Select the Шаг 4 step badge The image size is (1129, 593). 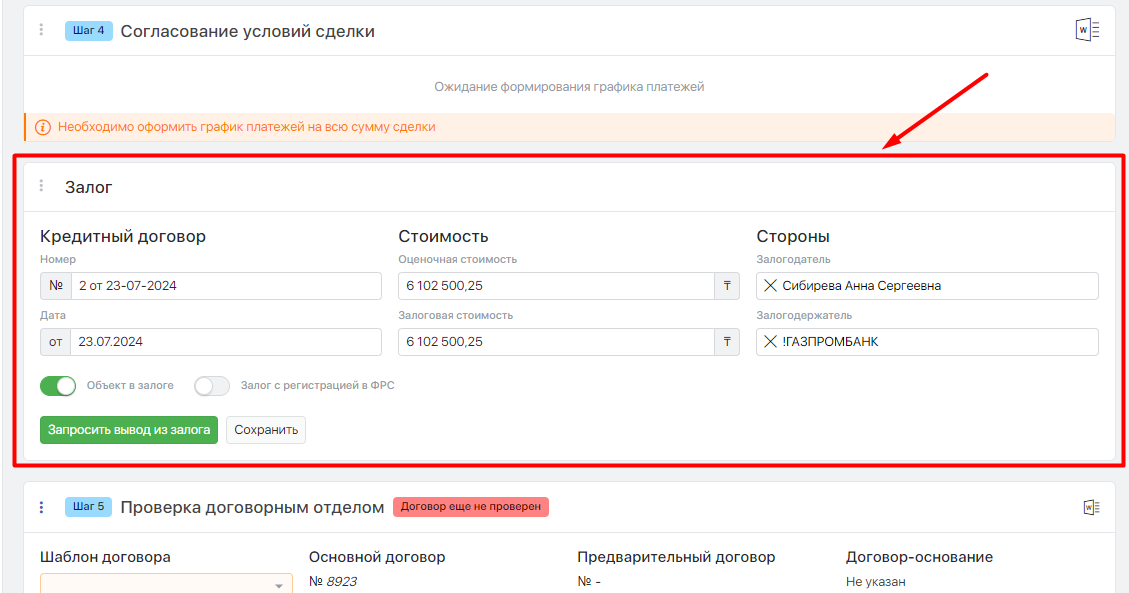89,30
